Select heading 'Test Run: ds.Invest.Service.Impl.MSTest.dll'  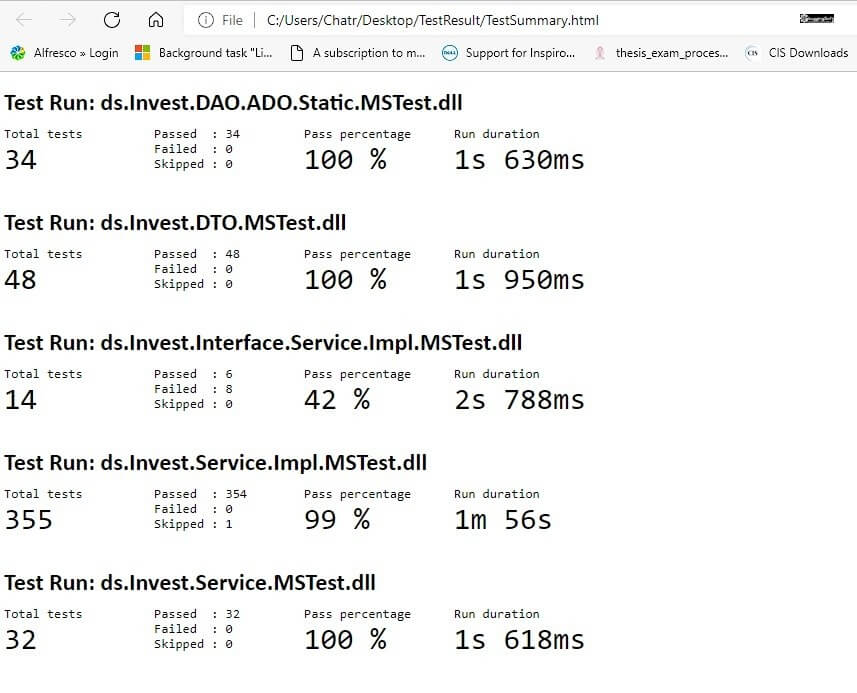tap(215, 463)
